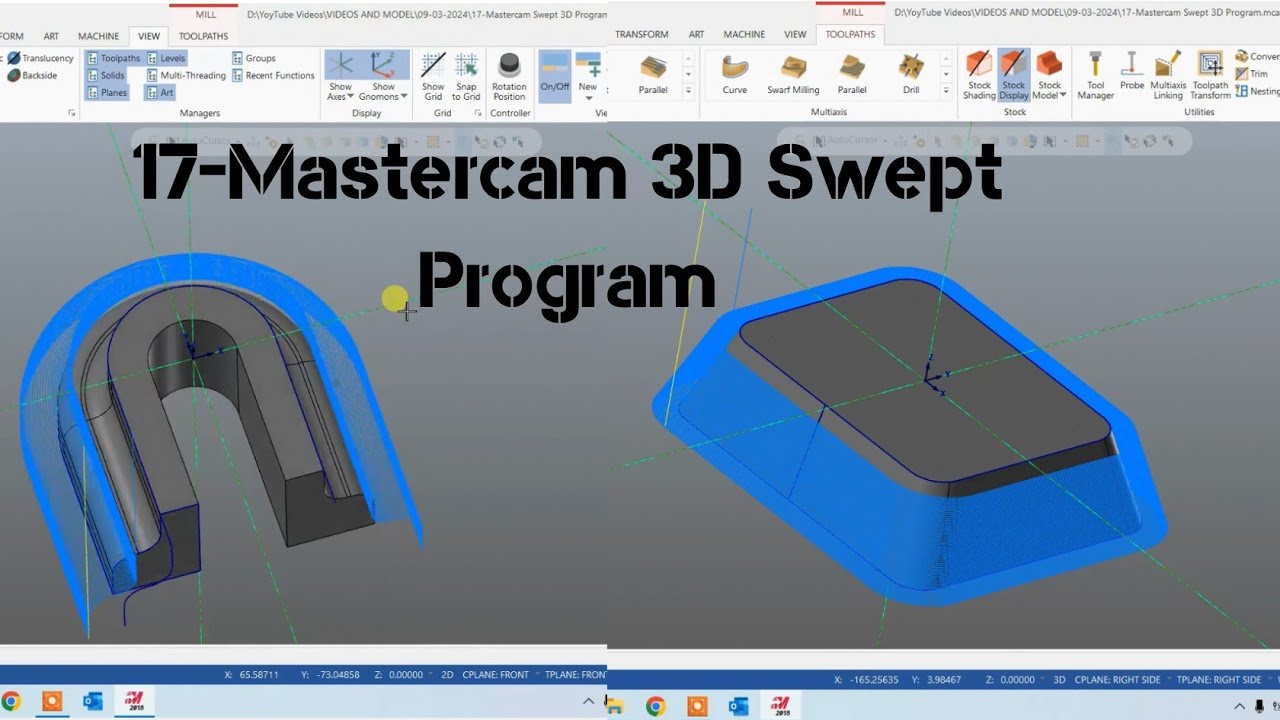Open Toolpath Transform
This screenshot has width=1280, height=720.
point(1210,75)
